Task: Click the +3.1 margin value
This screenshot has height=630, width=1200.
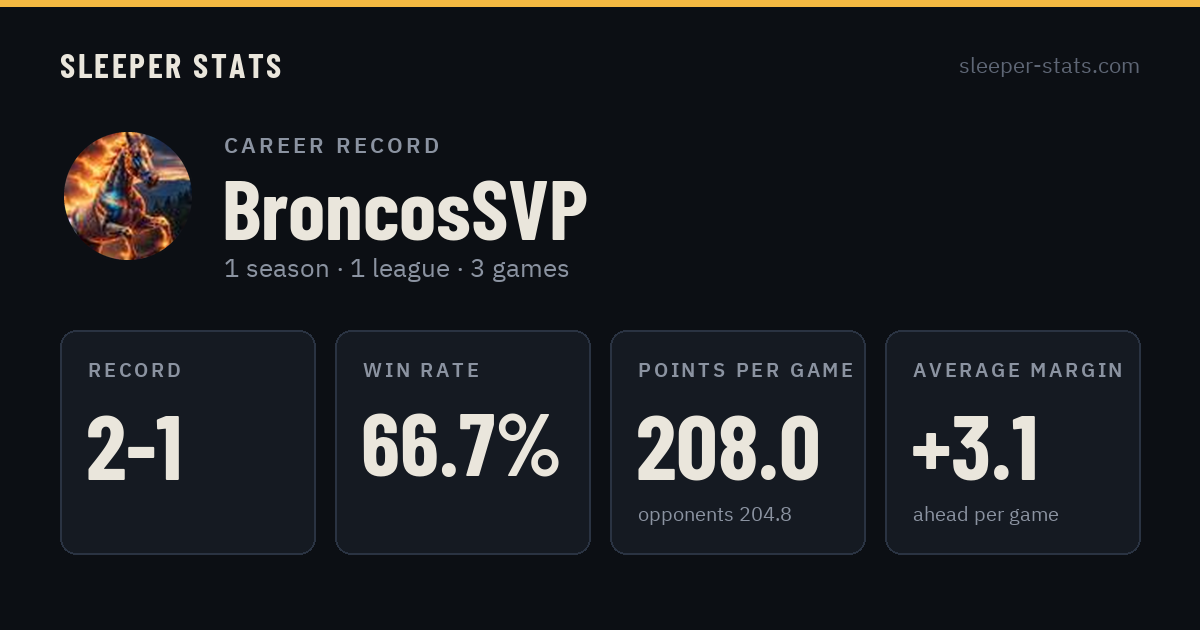Action: 975,449
